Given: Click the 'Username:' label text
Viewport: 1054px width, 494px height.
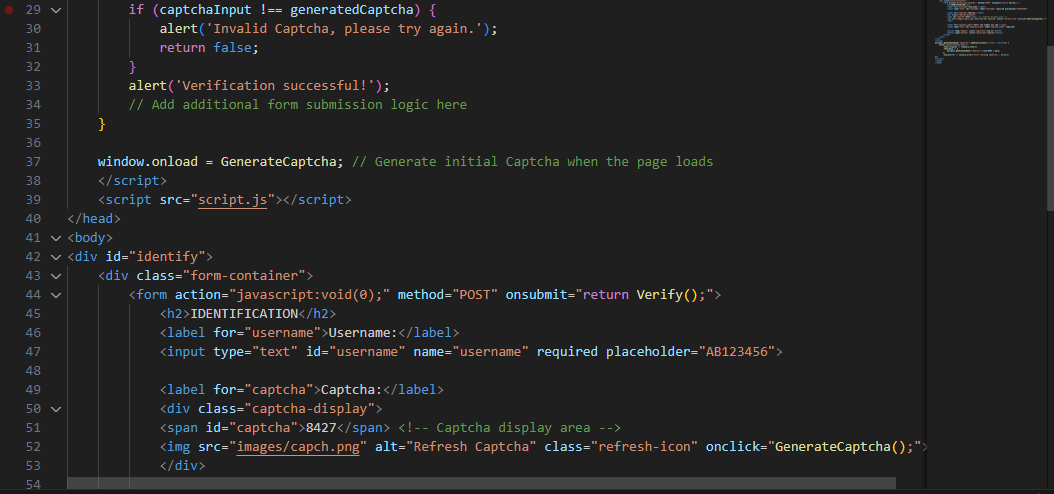Looking at the screenshot, I should tap(363, 333).
